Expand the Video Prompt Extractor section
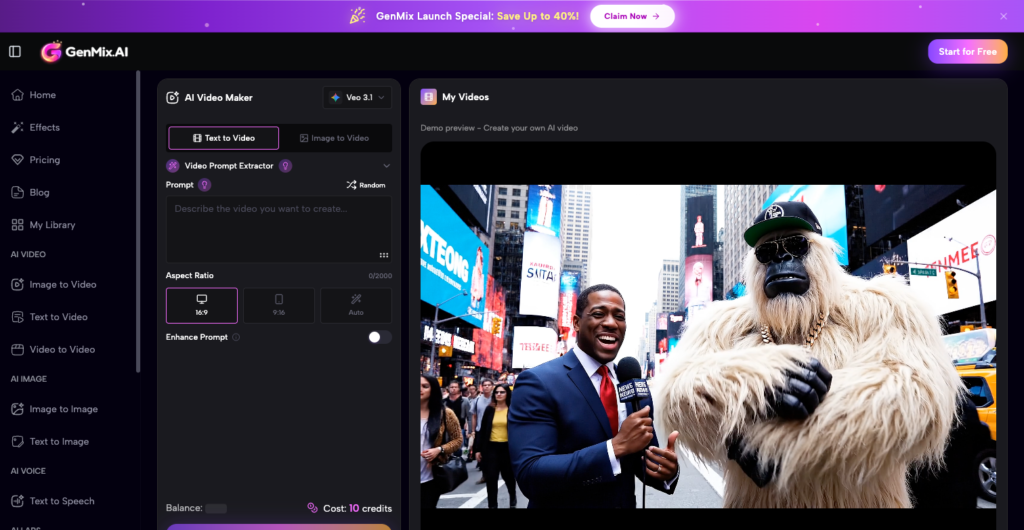Image resolution: width=1024 pixels, height=530 pixels. (386, 166)
